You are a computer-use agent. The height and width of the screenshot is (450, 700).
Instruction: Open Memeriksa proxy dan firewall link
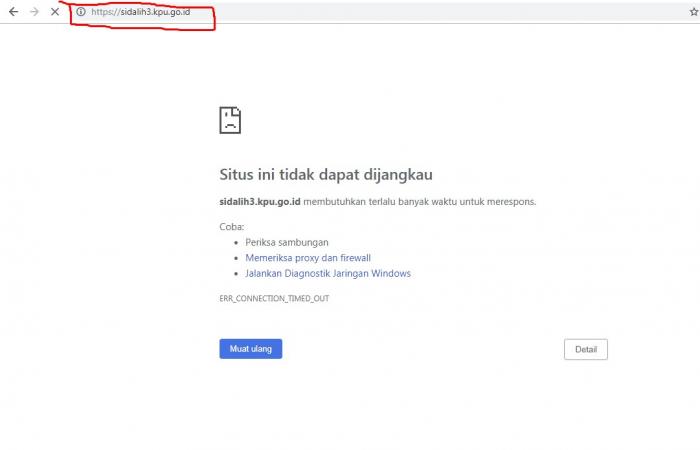click(x=308, y=257)
